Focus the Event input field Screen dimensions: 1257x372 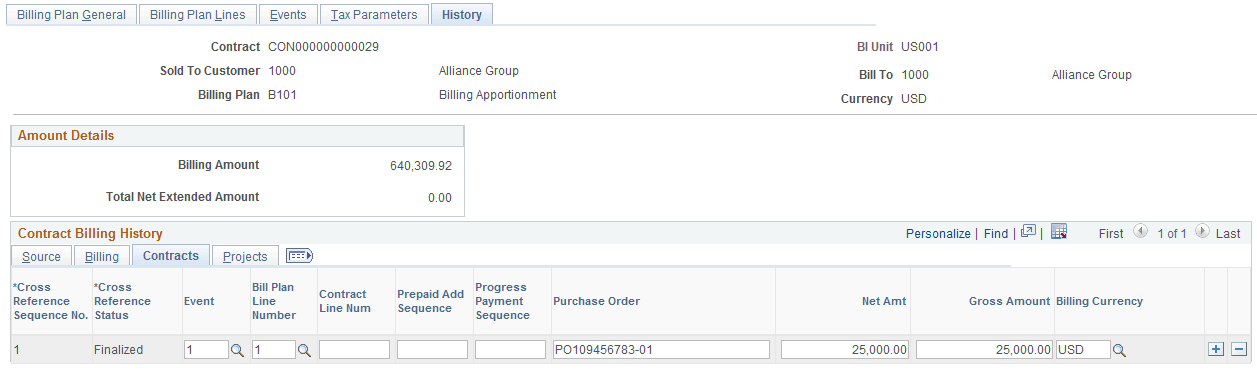click(206, 350)
